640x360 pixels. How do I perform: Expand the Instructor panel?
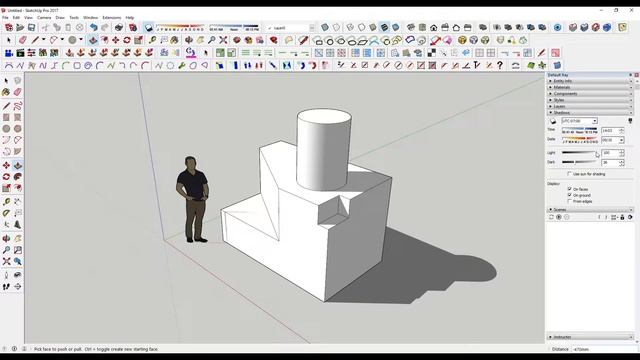(x=590, y=337)
